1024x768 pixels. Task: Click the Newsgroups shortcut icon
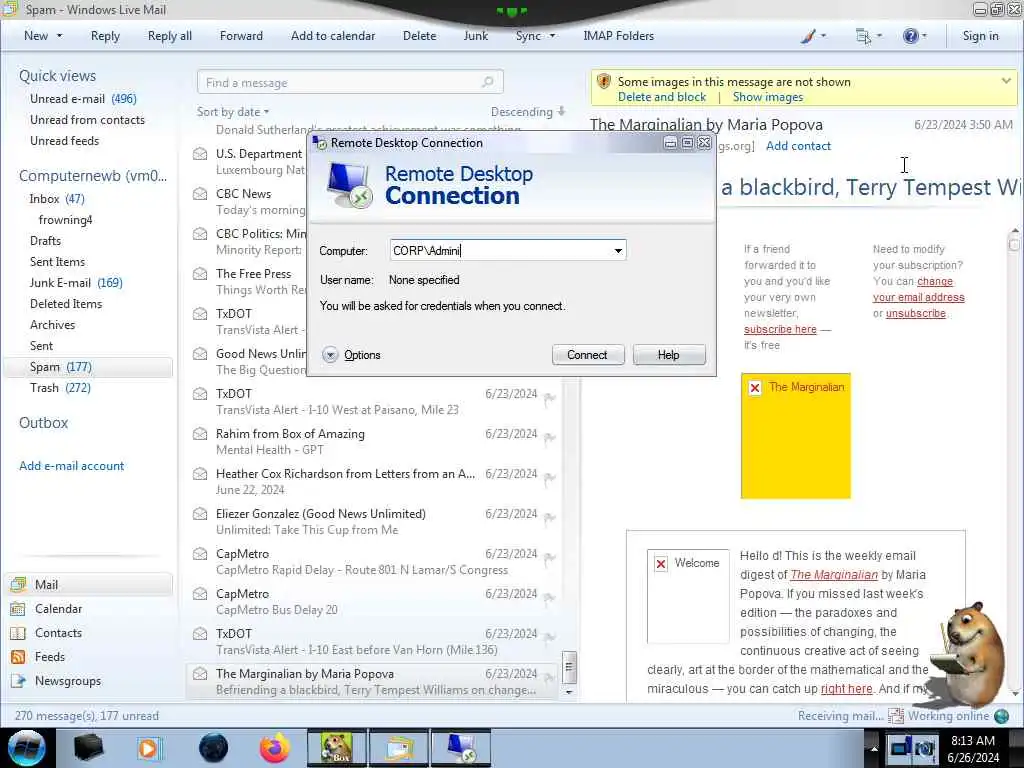pyautogui.click(x=18, y=681)
